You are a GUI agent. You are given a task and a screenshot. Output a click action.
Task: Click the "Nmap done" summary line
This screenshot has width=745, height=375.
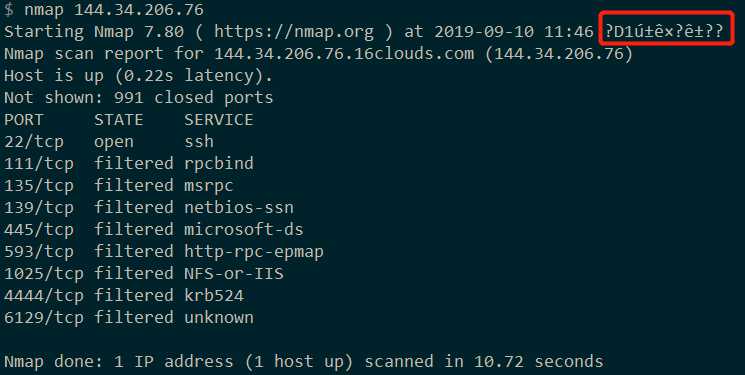tap(304, 361)
